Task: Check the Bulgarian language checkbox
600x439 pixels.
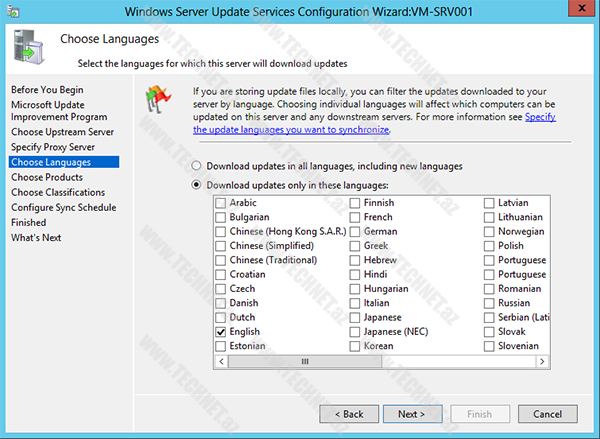Action: [220, 217]
